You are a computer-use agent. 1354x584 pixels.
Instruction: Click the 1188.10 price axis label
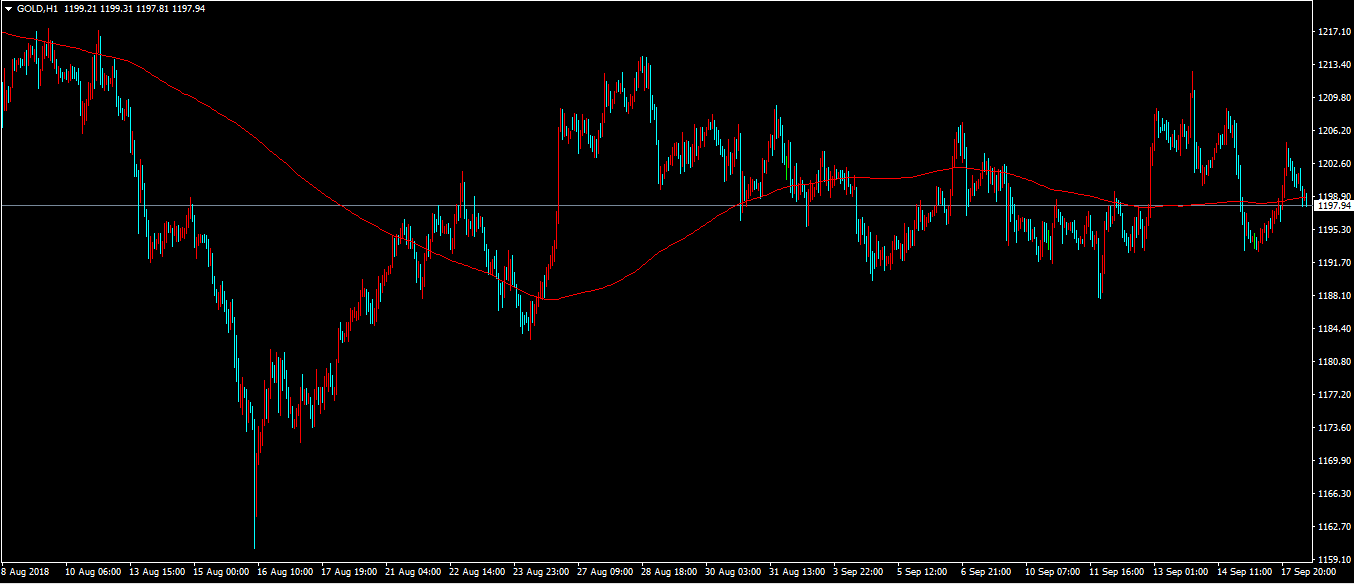coord(1334,296)
